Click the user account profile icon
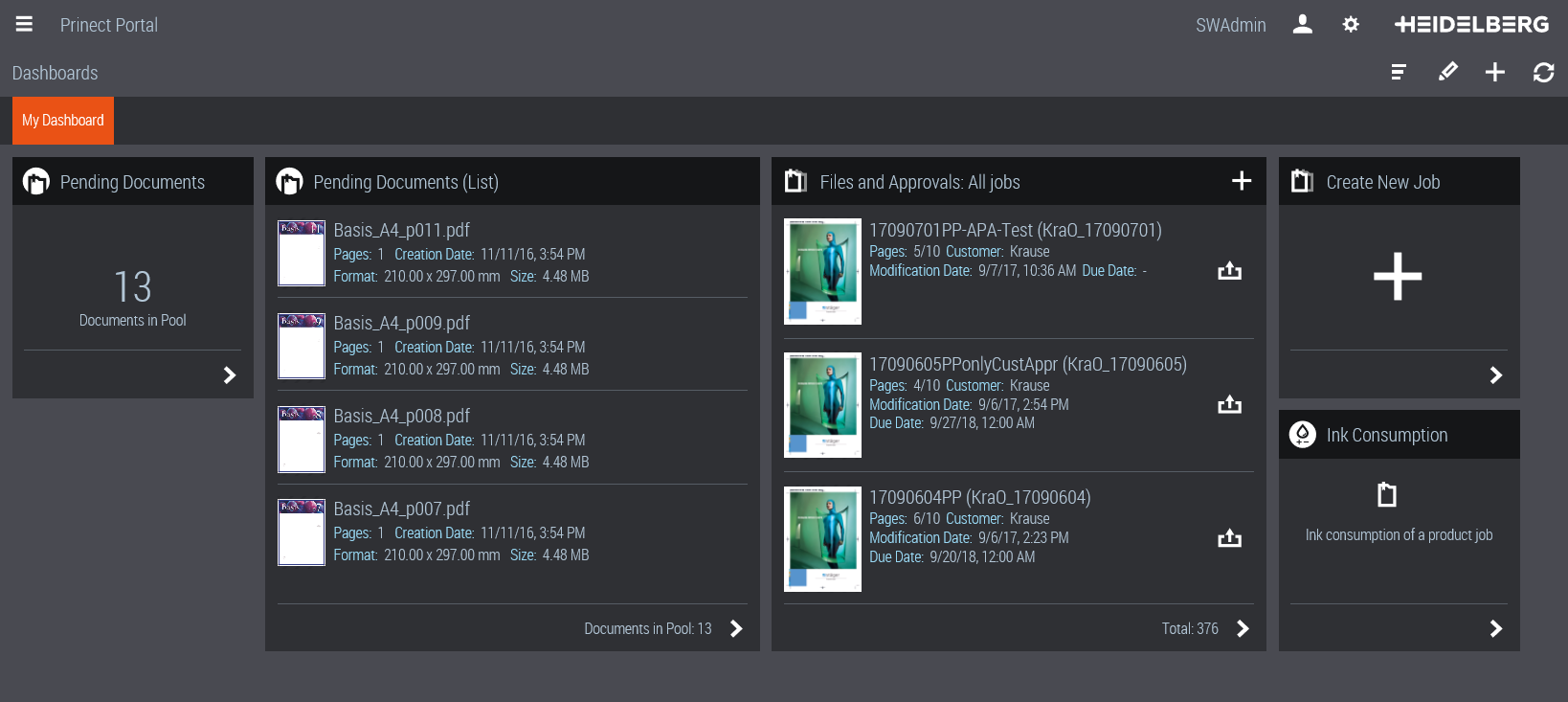 pos(1302,24)
